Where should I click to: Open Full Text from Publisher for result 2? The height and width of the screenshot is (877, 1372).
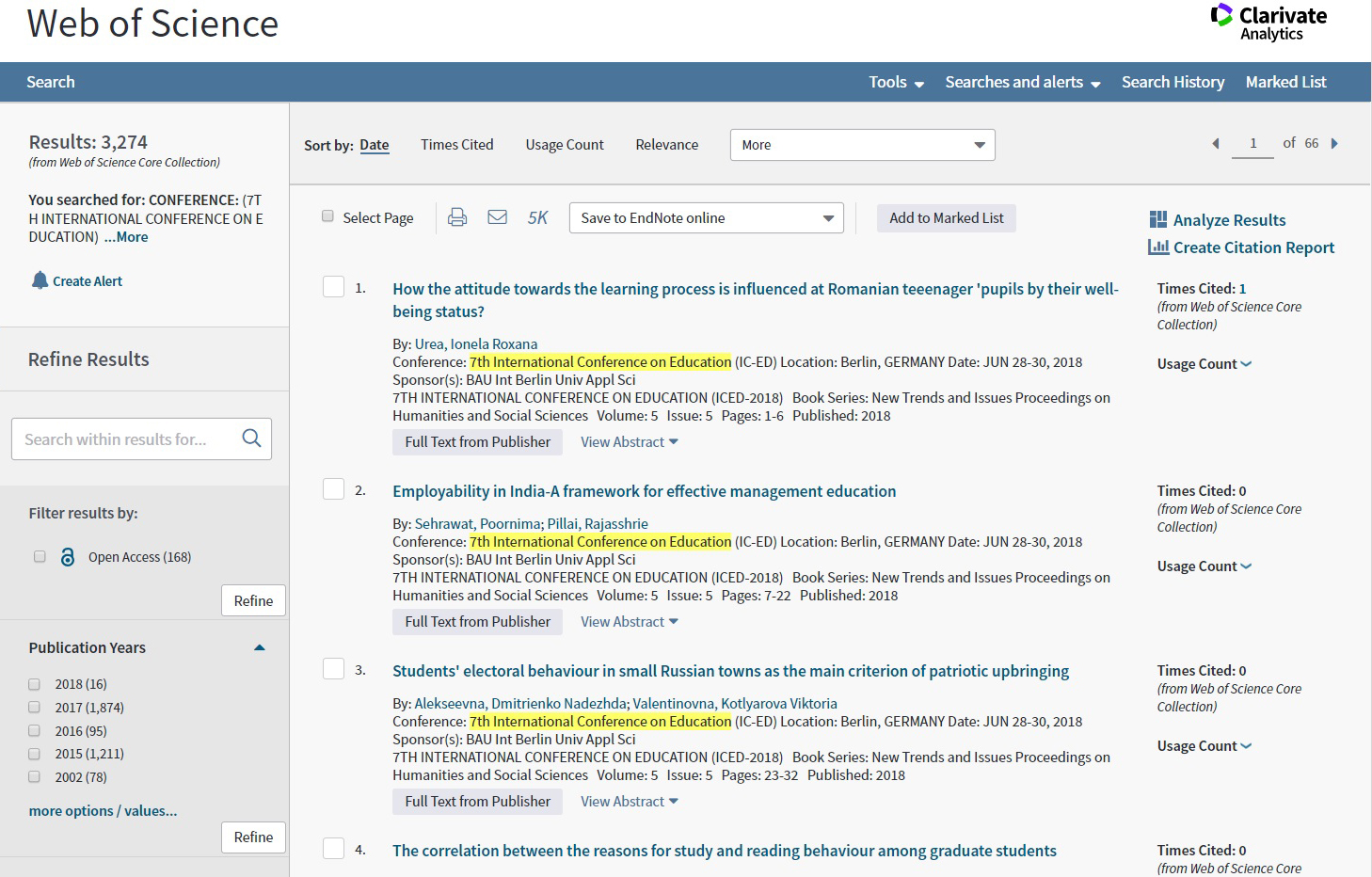pos(477,621)
